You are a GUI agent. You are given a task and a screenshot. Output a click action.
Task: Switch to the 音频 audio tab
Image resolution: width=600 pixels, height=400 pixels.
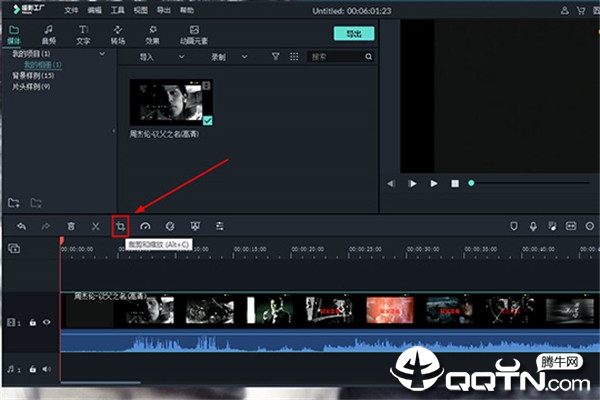pyautogui.click(x=49, y=35)
